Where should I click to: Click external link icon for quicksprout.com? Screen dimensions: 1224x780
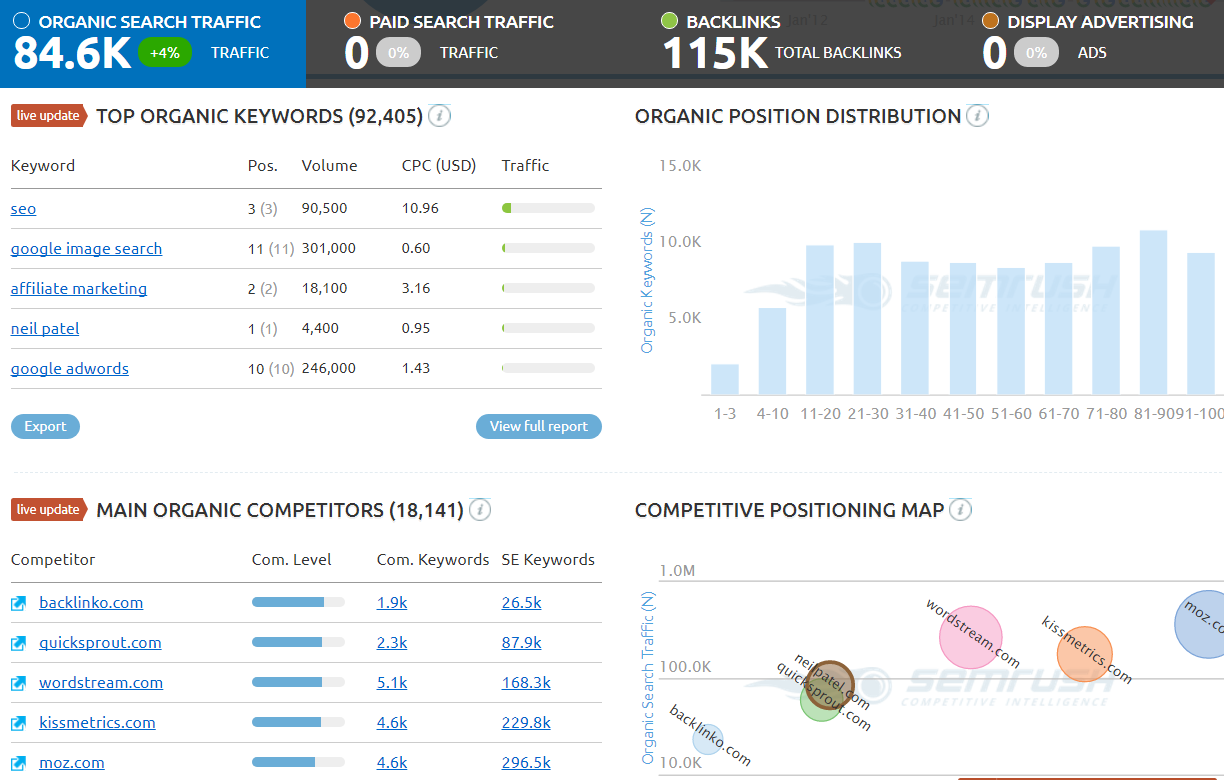(18, 643)
